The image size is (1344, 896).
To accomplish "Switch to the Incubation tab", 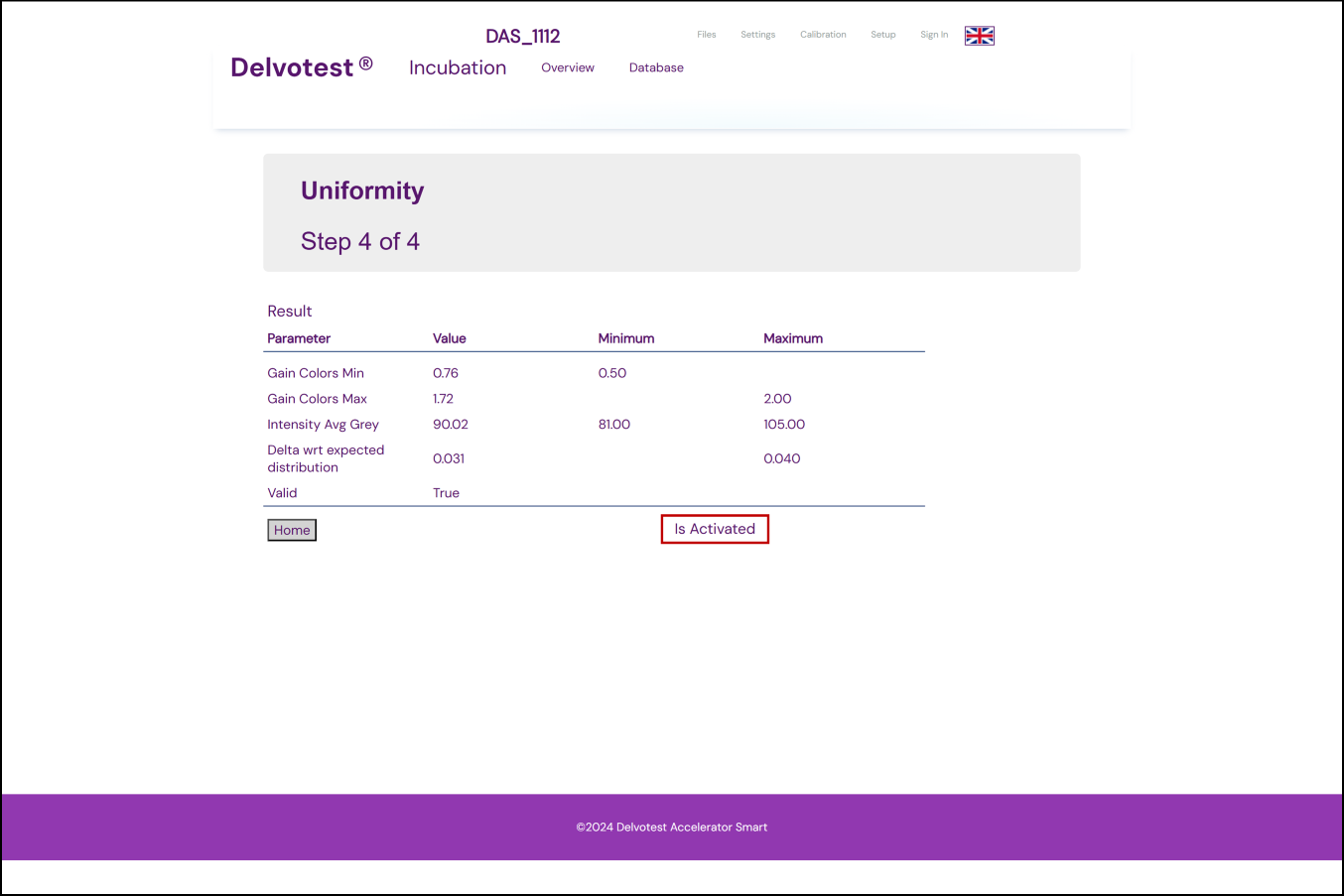I will (458, 67).
